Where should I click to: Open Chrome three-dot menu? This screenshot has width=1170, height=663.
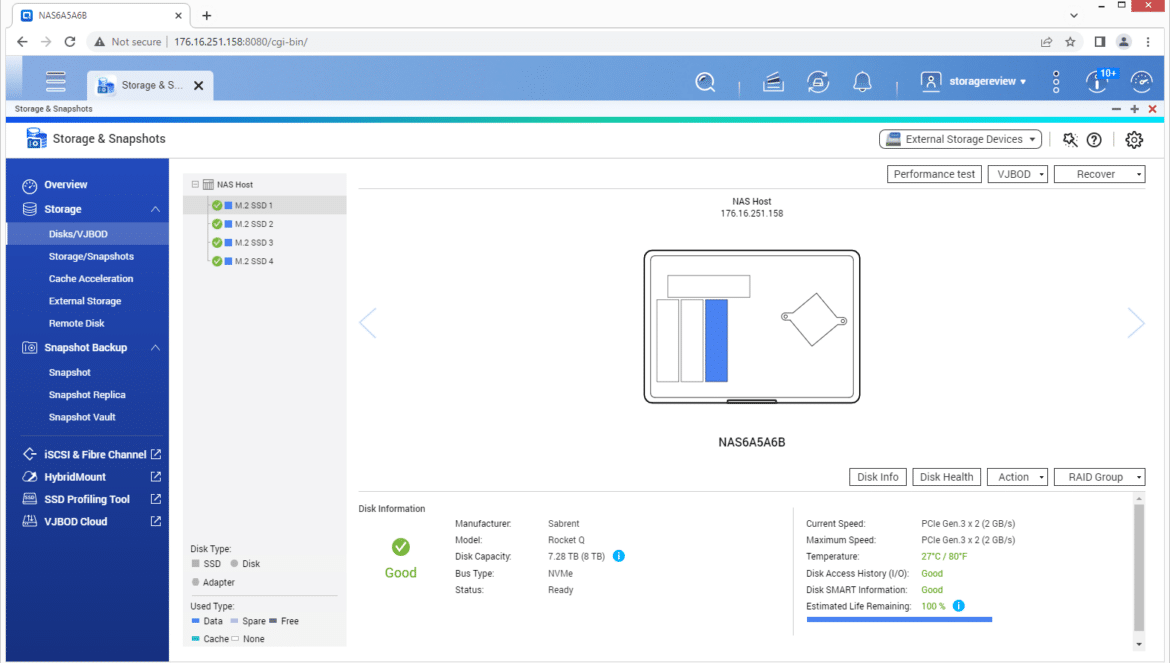coord(1148,42)
